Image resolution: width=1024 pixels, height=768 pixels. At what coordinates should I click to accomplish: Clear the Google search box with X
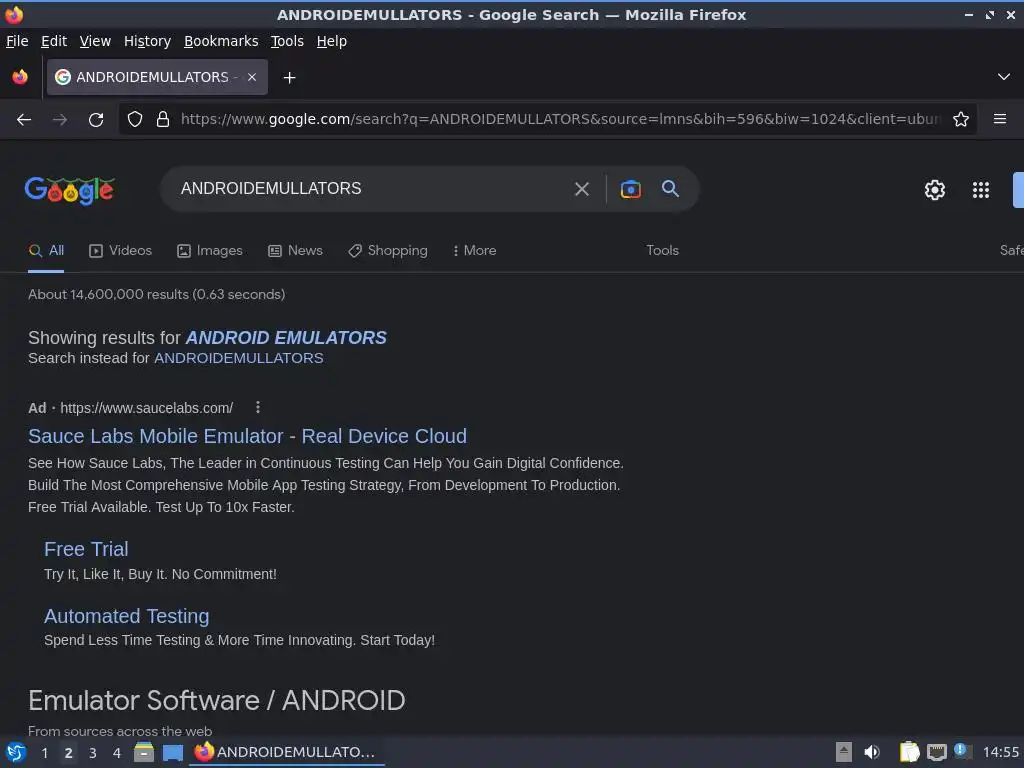coord(581,189)
